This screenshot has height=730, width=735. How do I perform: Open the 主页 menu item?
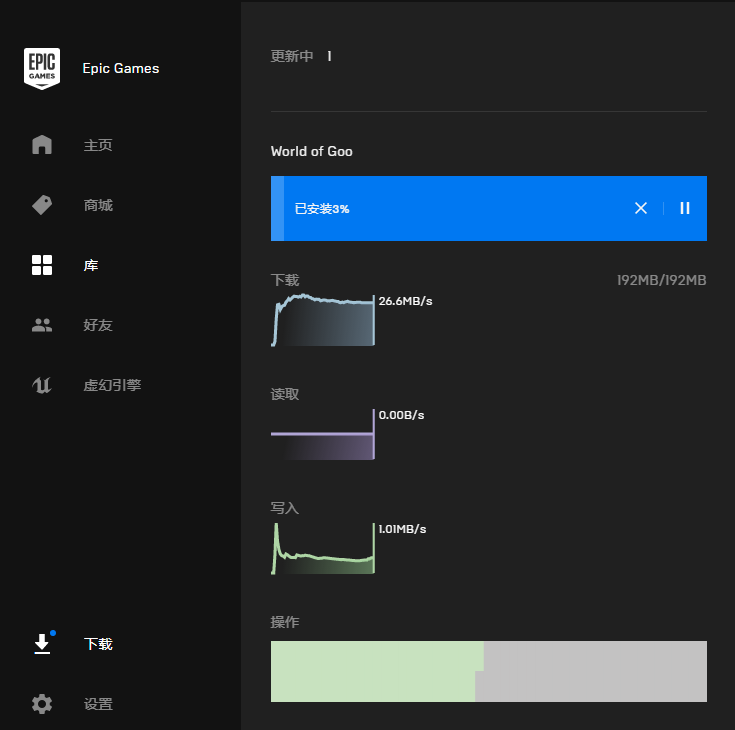click(98, 145)
